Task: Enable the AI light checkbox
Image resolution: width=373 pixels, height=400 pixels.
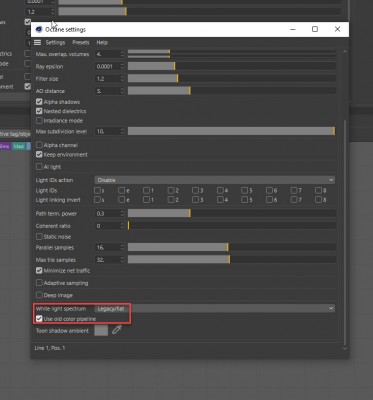Action: pyautogui.click(x=39, y=166)
